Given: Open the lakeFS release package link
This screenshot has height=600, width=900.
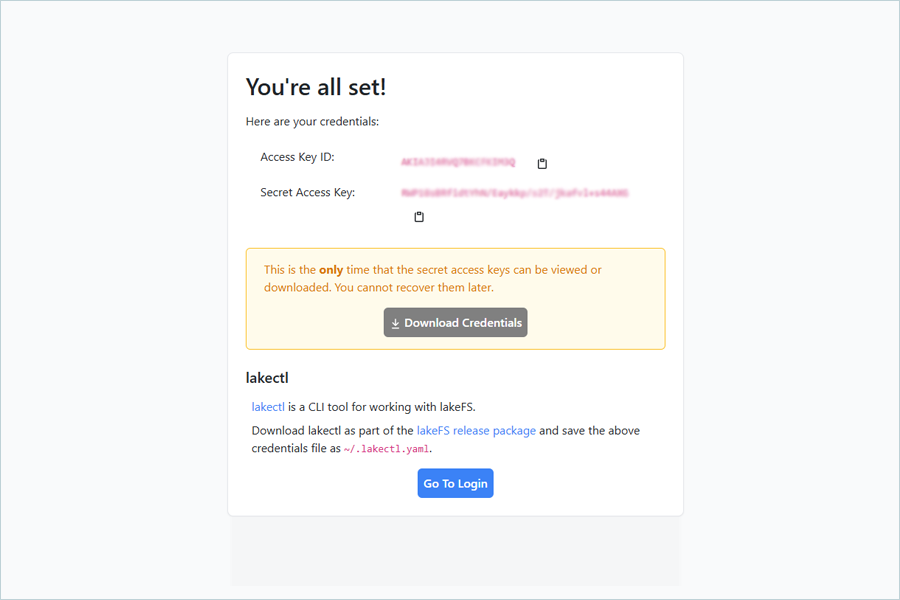Looking at the screenshot, I should pos(476,430).
